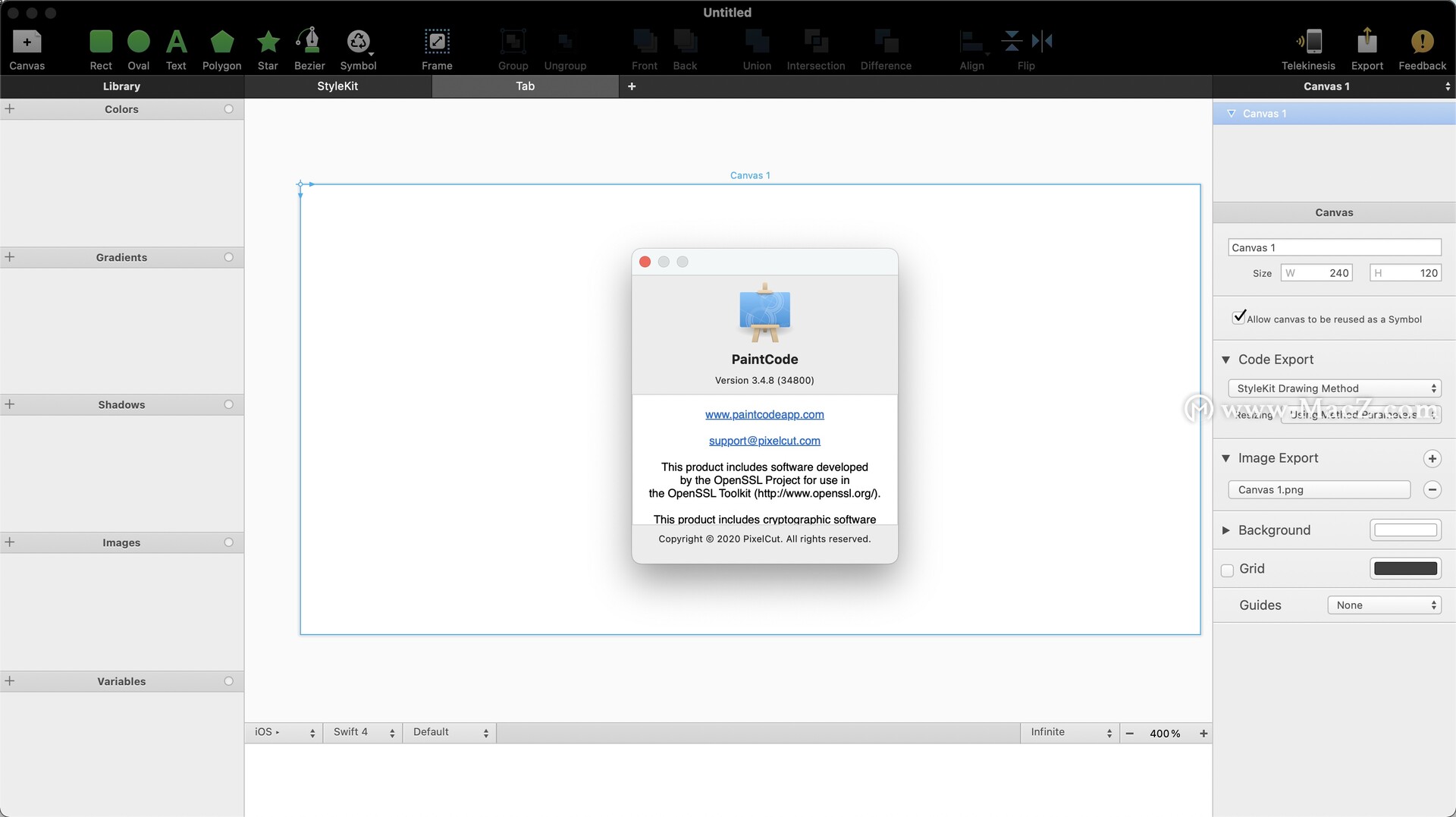Send selection to Back
The image size is (1456, 817).
(x=685, y=49)
